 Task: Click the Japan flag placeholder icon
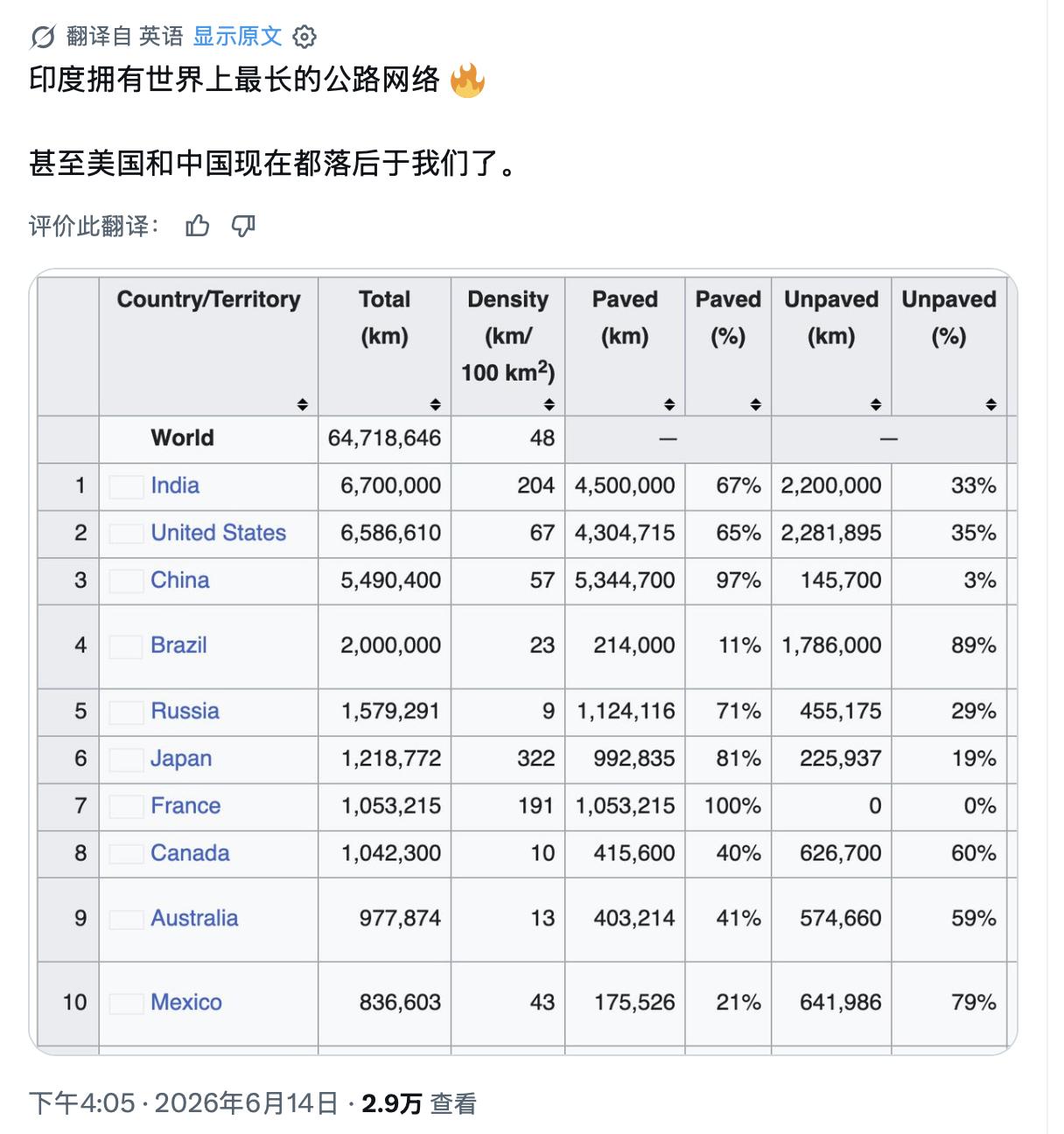click(x=126, y=759)
